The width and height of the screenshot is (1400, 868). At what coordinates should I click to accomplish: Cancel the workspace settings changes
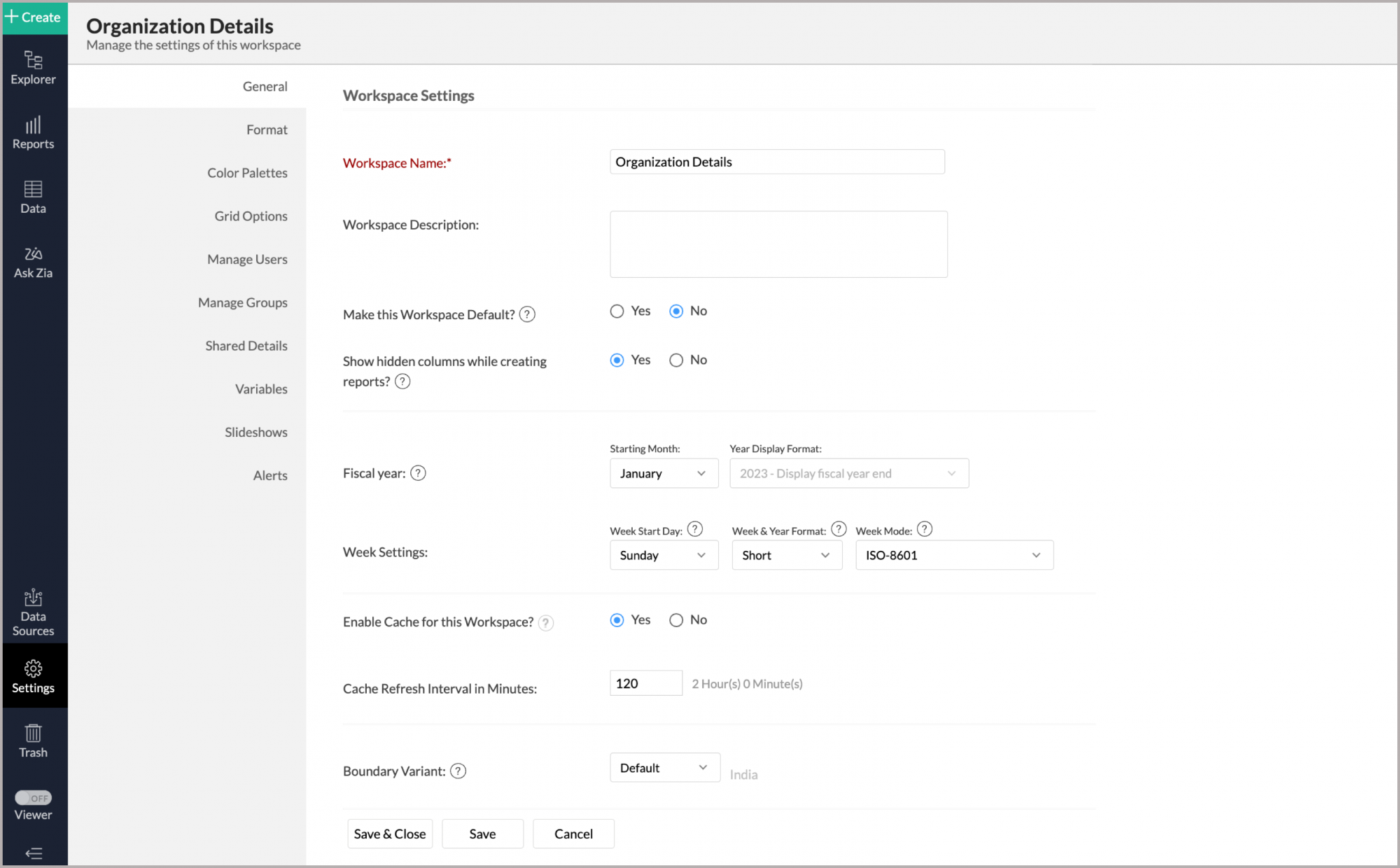[x=573, y=834]
